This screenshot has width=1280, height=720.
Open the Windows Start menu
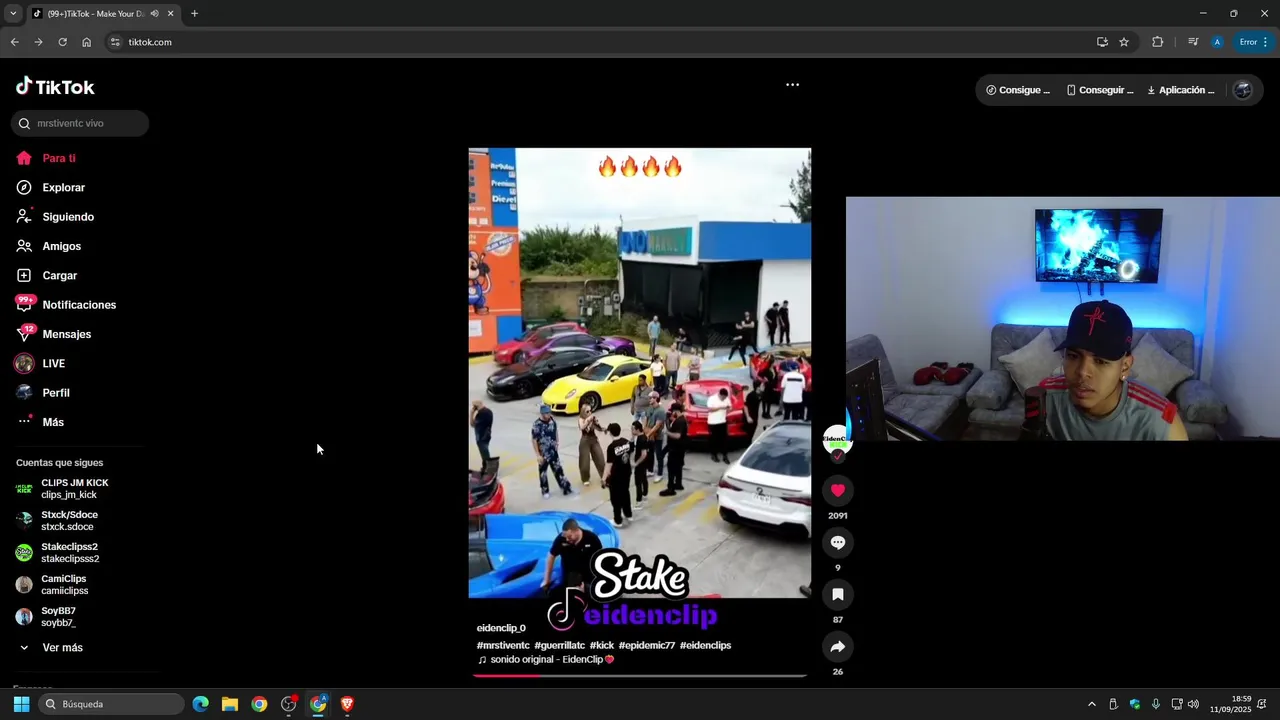(x=21, y=704)
